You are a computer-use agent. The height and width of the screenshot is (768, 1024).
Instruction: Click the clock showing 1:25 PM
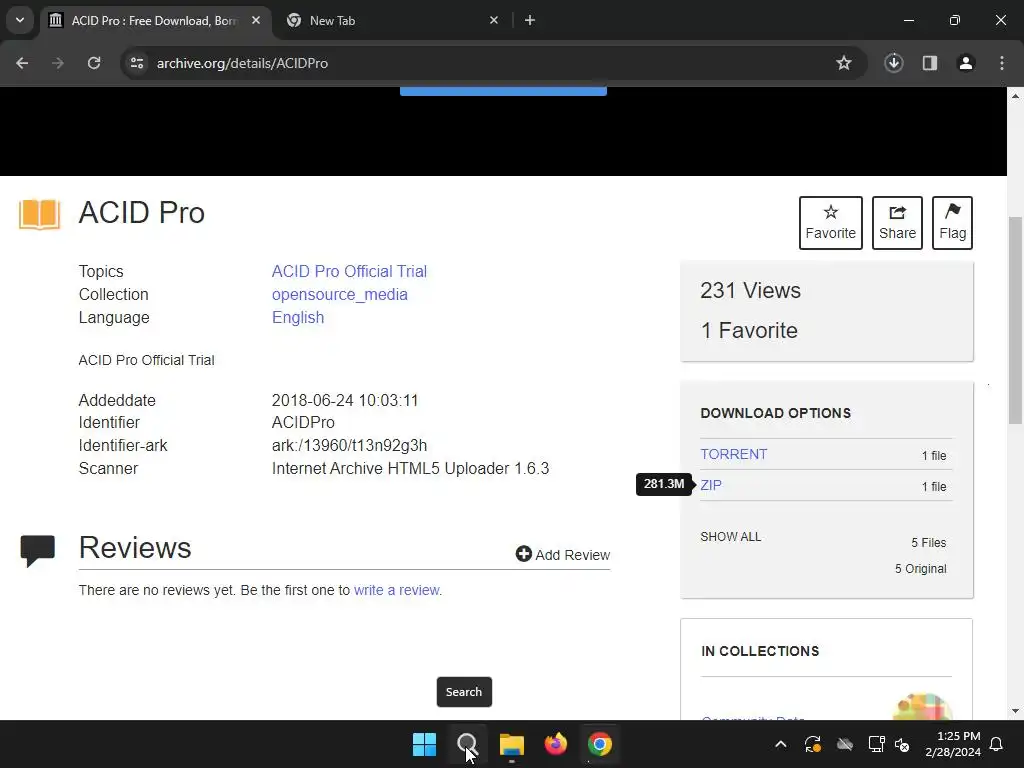tap(958, 736)
